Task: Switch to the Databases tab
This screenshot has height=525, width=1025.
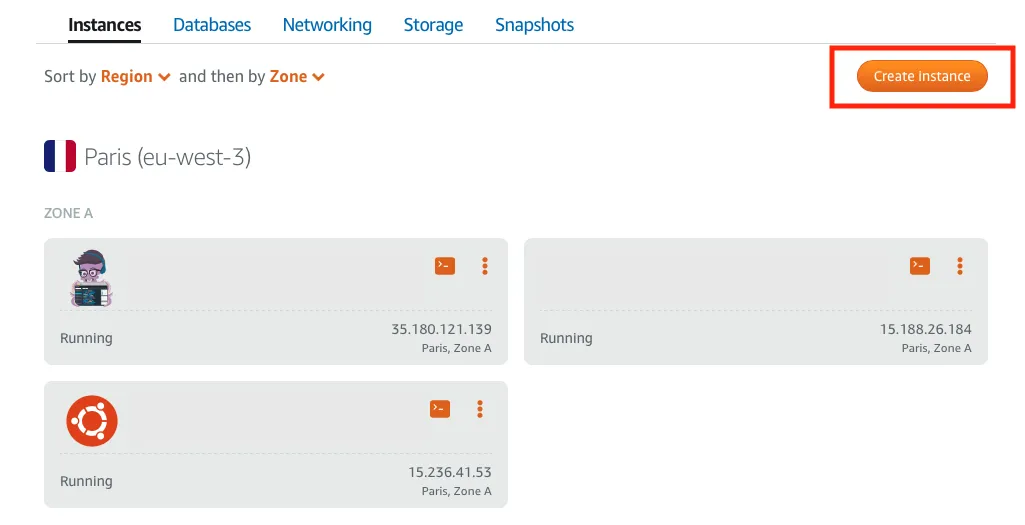Action: pos(212,25)
